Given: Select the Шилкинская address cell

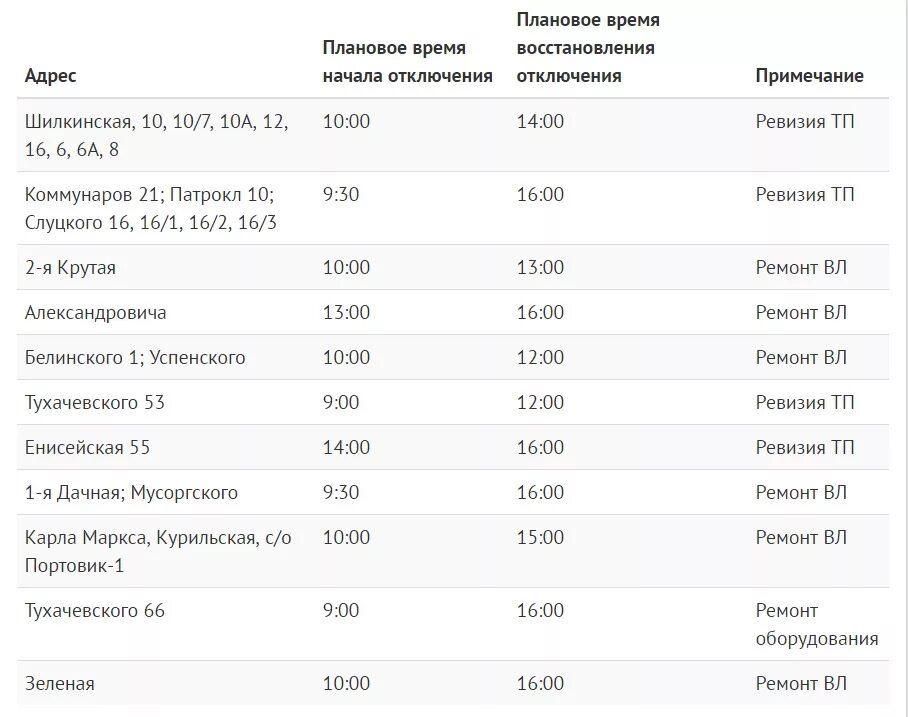Looking at the screenshot, I should coord(156,135).
